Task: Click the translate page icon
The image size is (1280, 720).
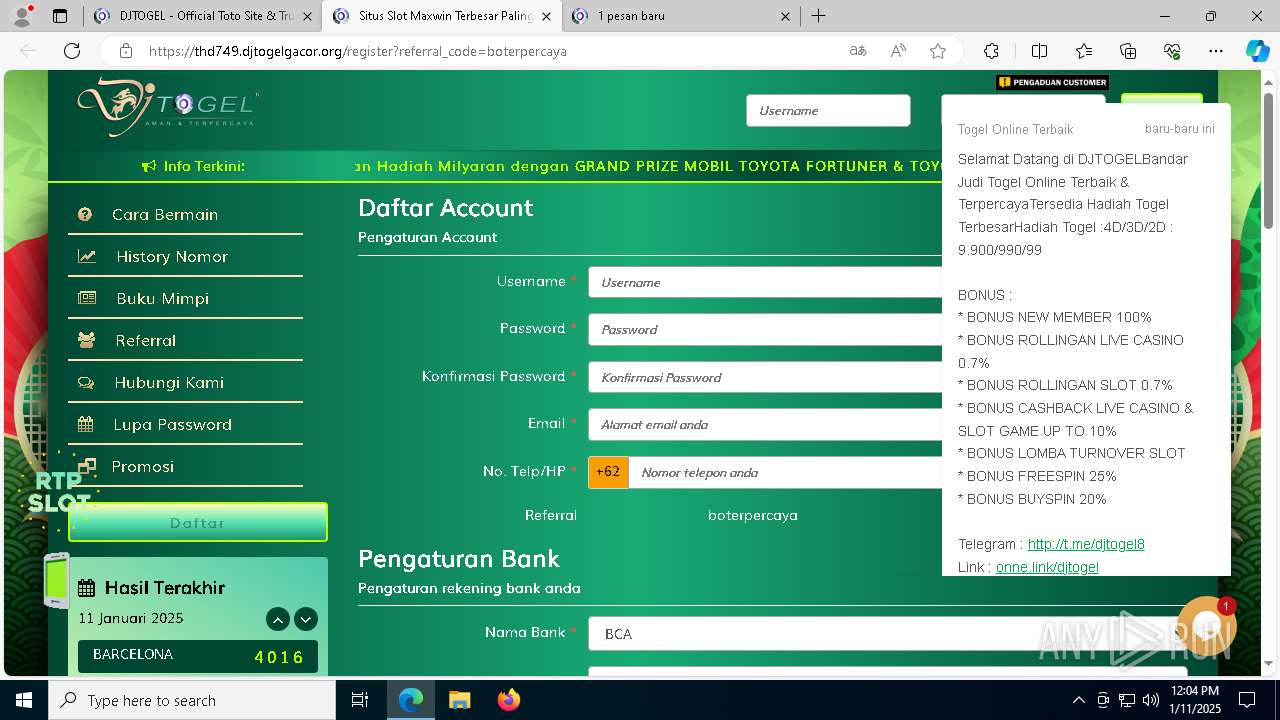Action: click(858, 51)
